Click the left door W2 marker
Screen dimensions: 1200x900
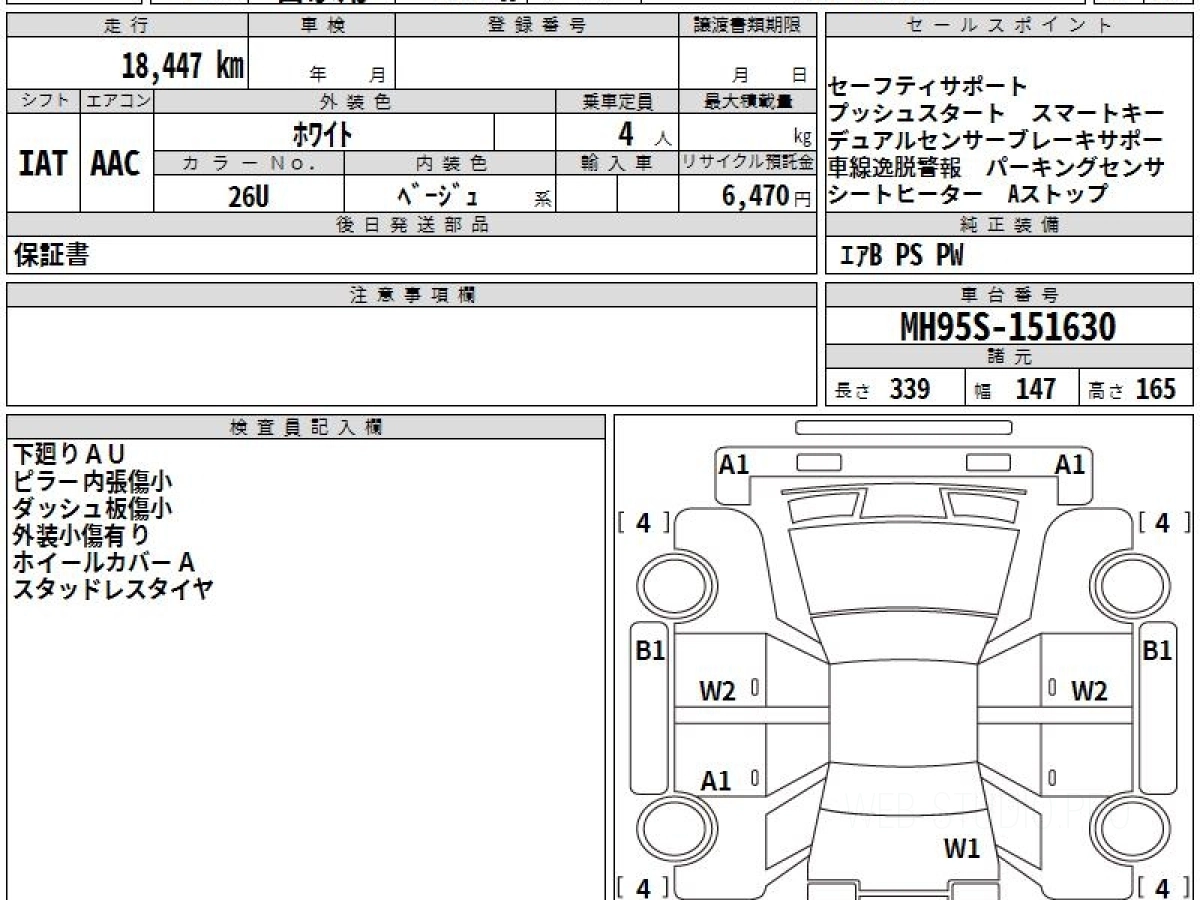717,691
